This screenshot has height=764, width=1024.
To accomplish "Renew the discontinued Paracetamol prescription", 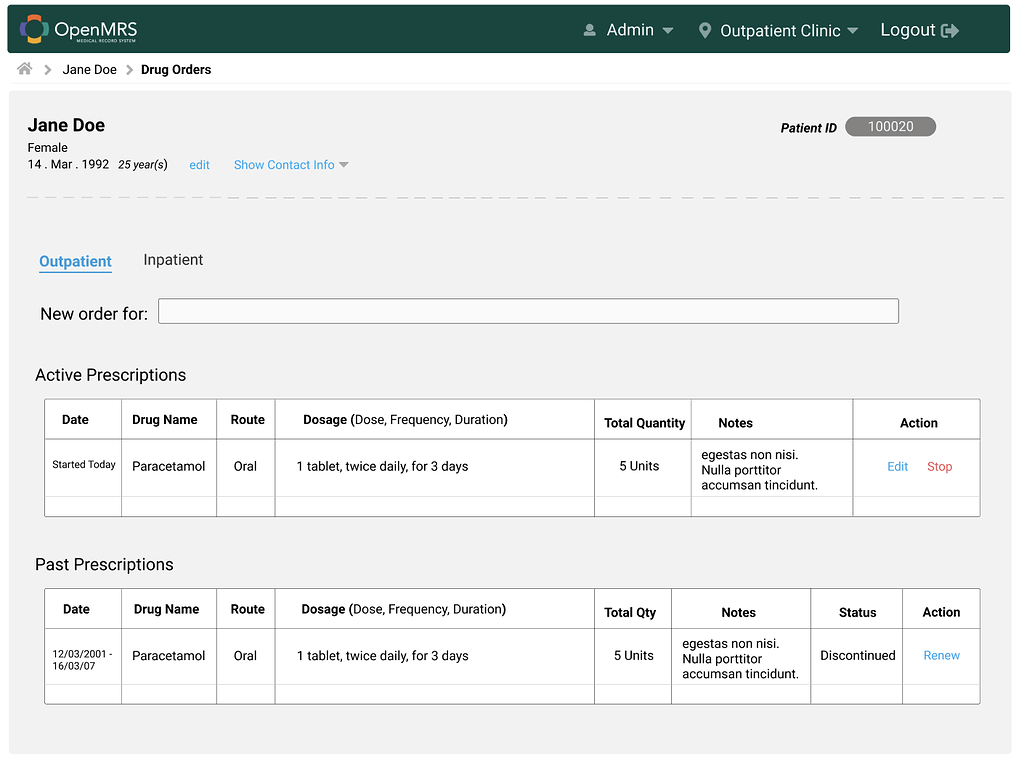I will [941, 655].
